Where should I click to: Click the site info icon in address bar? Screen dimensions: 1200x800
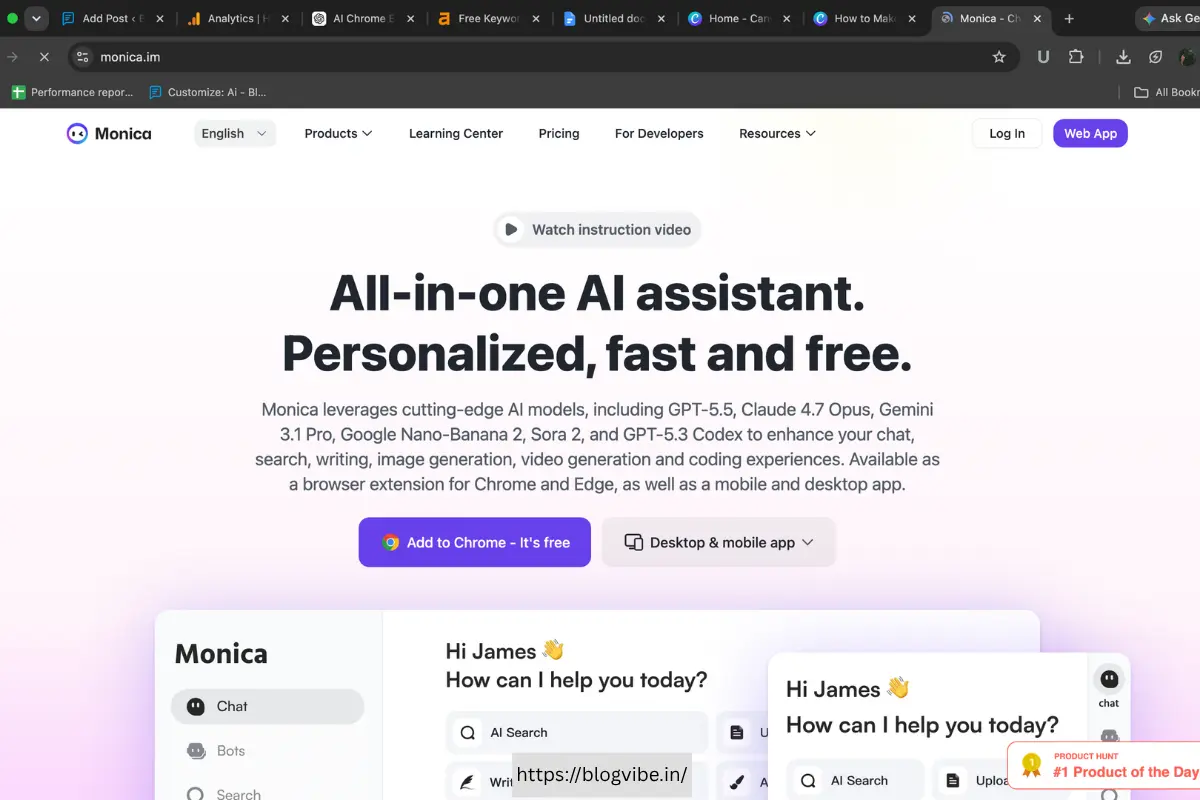[x=82, y=57]
